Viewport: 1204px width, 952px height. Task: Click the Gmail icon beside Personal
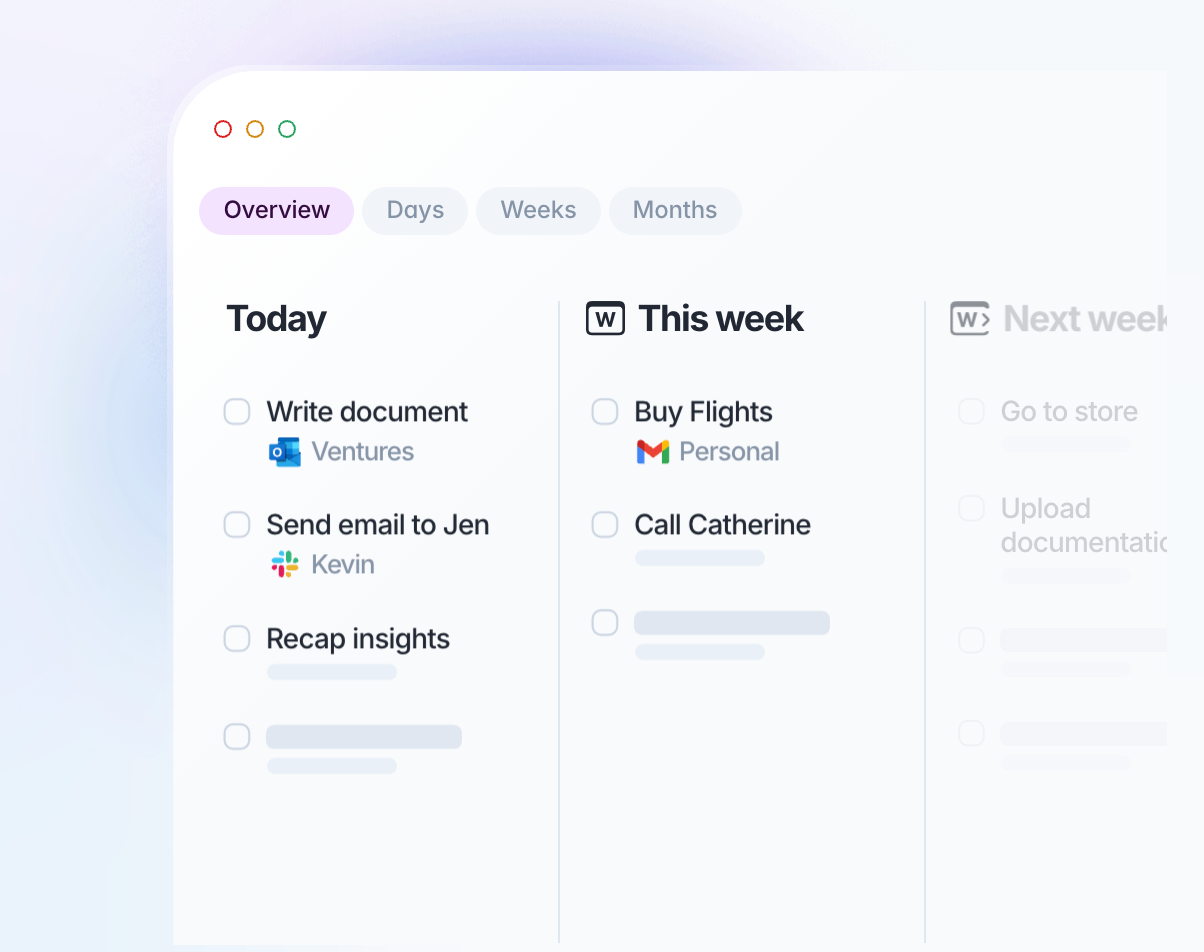(653, 452)
